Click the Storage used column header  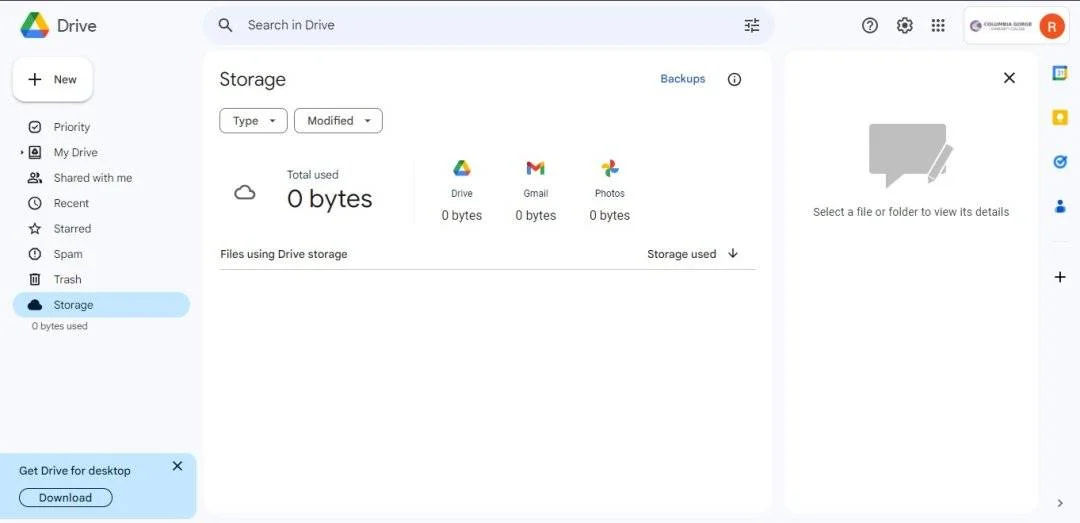pyautogui.click(x=682, y=254)
